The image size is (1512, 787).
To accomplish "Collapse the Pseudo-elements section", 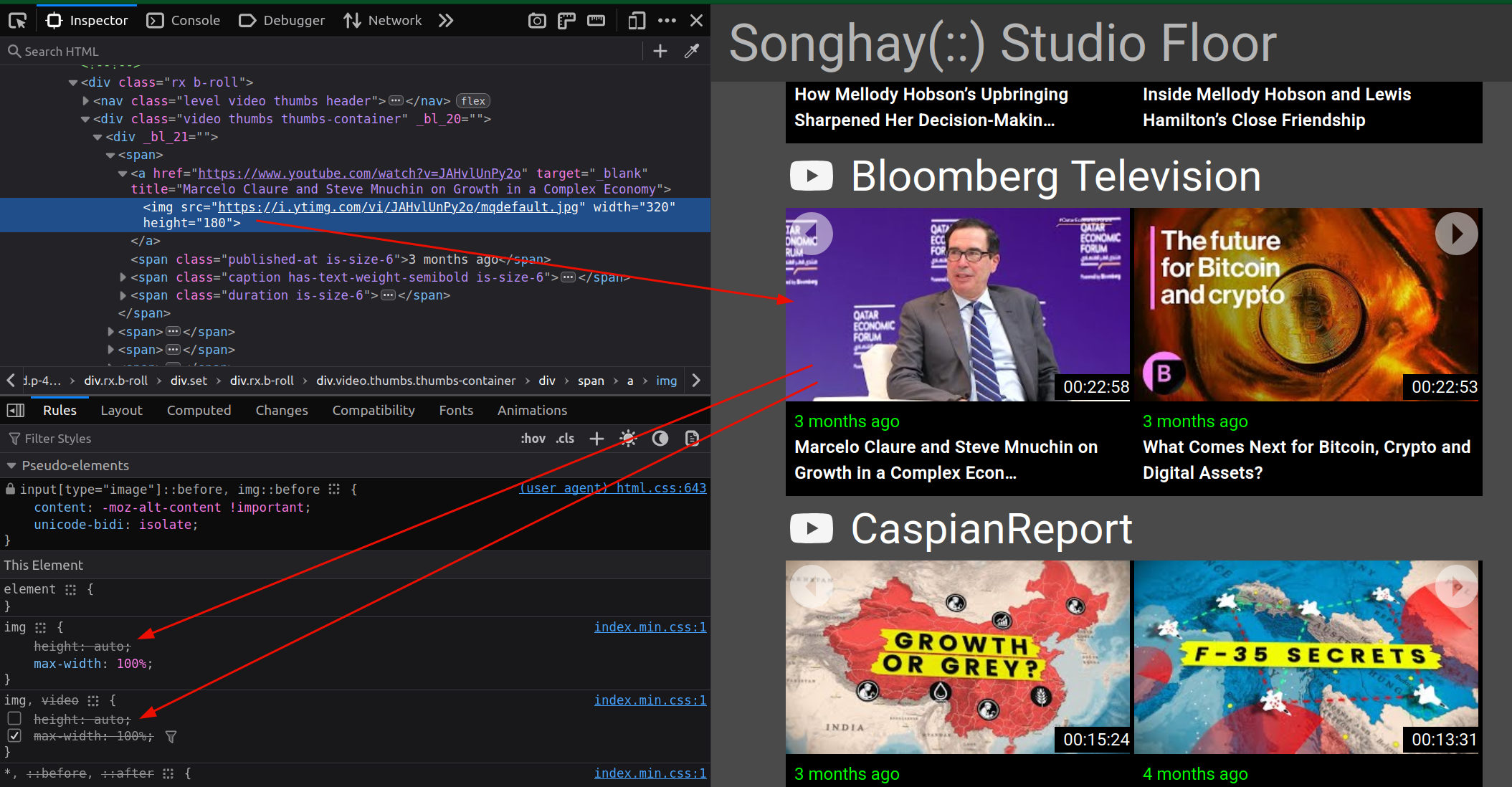I will click(11, 465).
